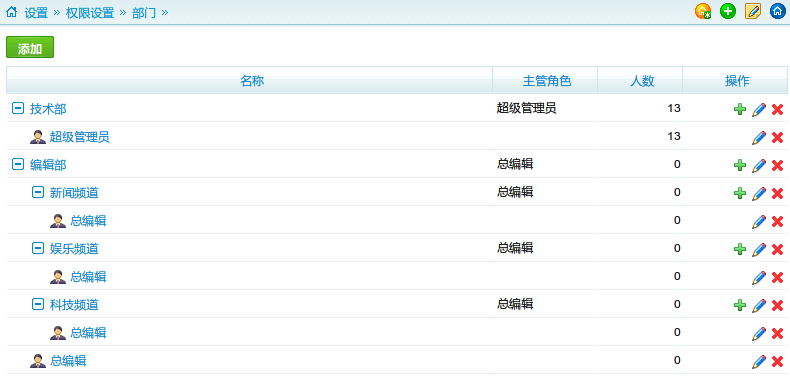Collapse the 编辑部 department node
Screen dimensions: 790x384
tap(18, 164)
